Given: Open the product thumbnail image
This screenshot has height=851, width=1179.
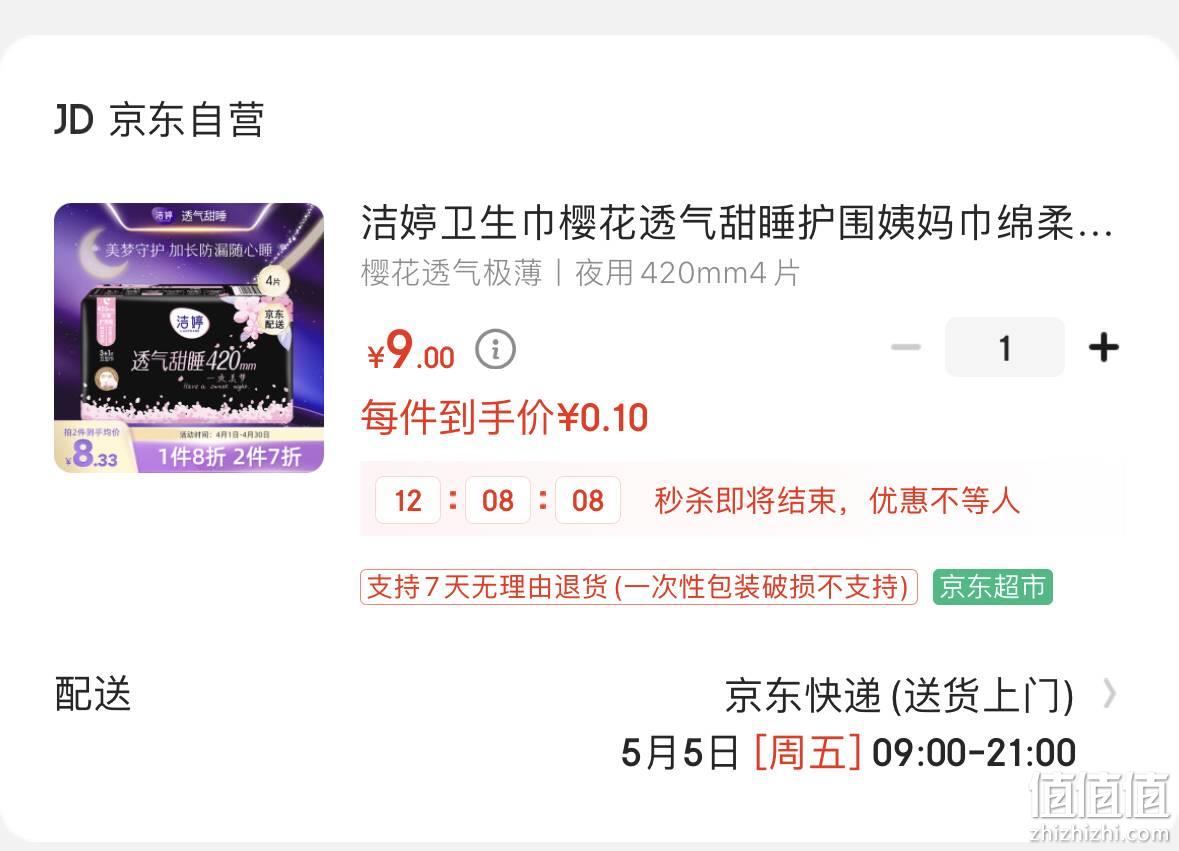Looking at the screenshot, I should click(x=189, y=338).
